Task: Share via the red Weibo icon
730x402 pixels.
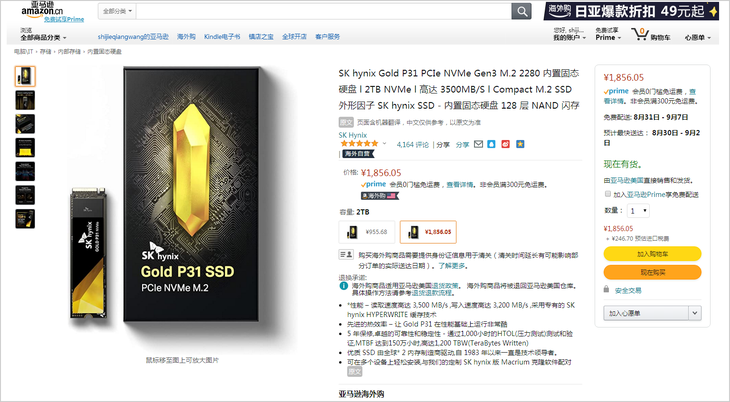Action: (x=506, y=144)
